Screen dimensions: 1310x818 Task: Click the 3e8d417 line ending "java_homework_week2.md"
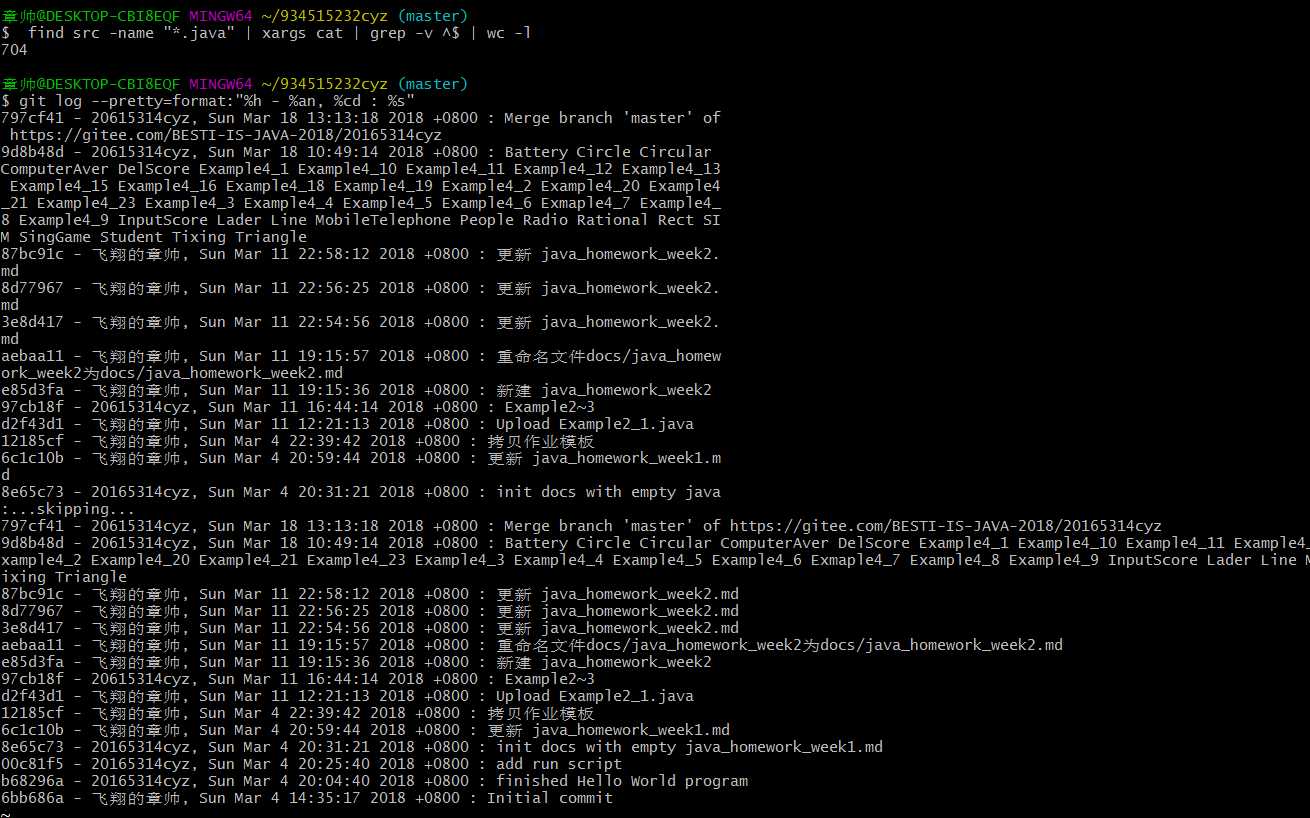point(370,628)
